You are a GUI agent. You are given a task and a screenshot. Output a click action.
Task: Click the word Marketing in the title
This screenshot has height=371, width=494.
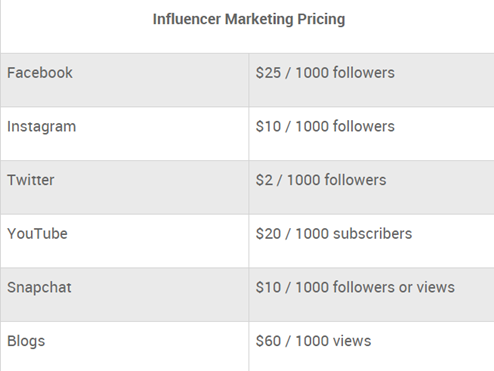pos(259,19)
